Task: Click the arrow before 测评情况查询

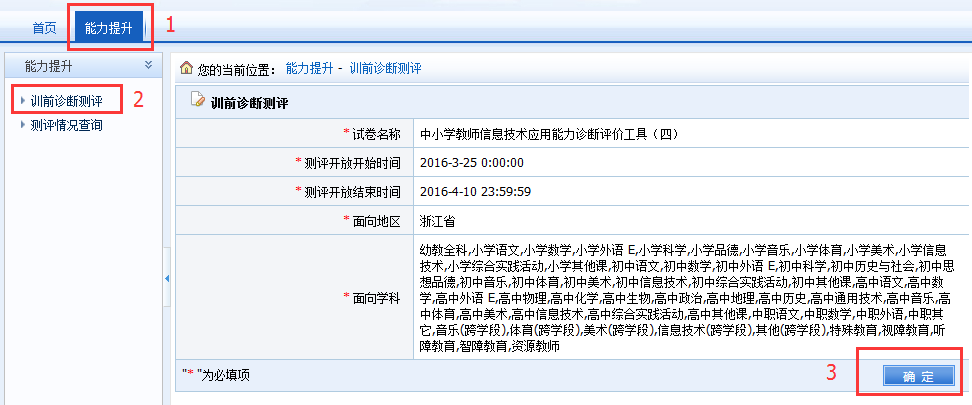Action: click(23, 125)
